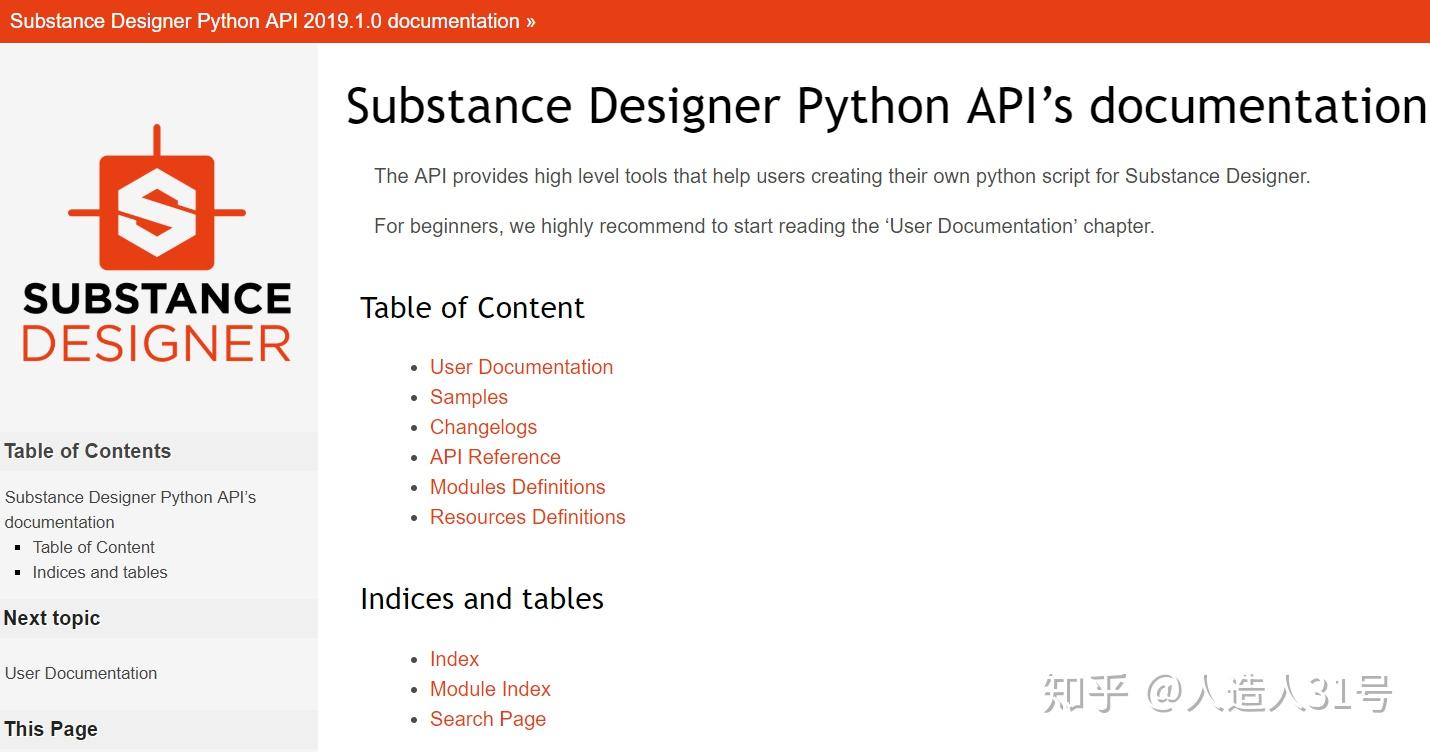Click the Substance Designer logo
Screen dimensions: 1430x752
pos(156,245)
